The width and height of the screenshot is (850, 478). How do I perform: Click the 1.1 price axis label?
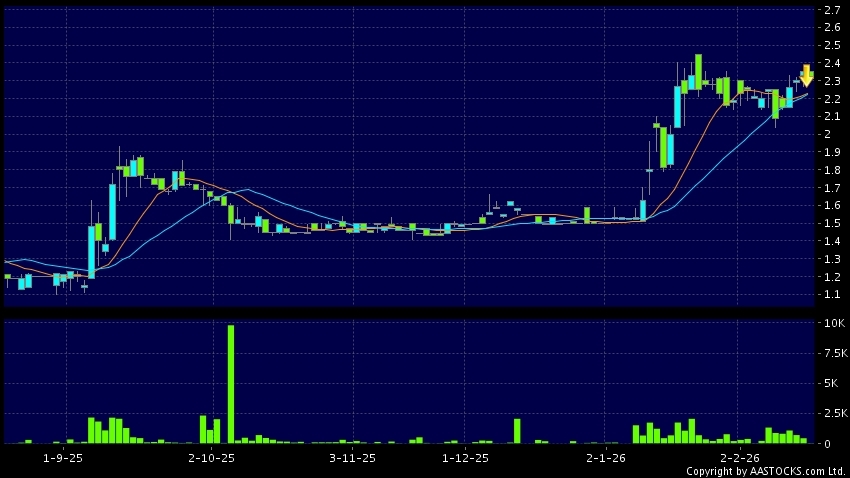point(830,295)
